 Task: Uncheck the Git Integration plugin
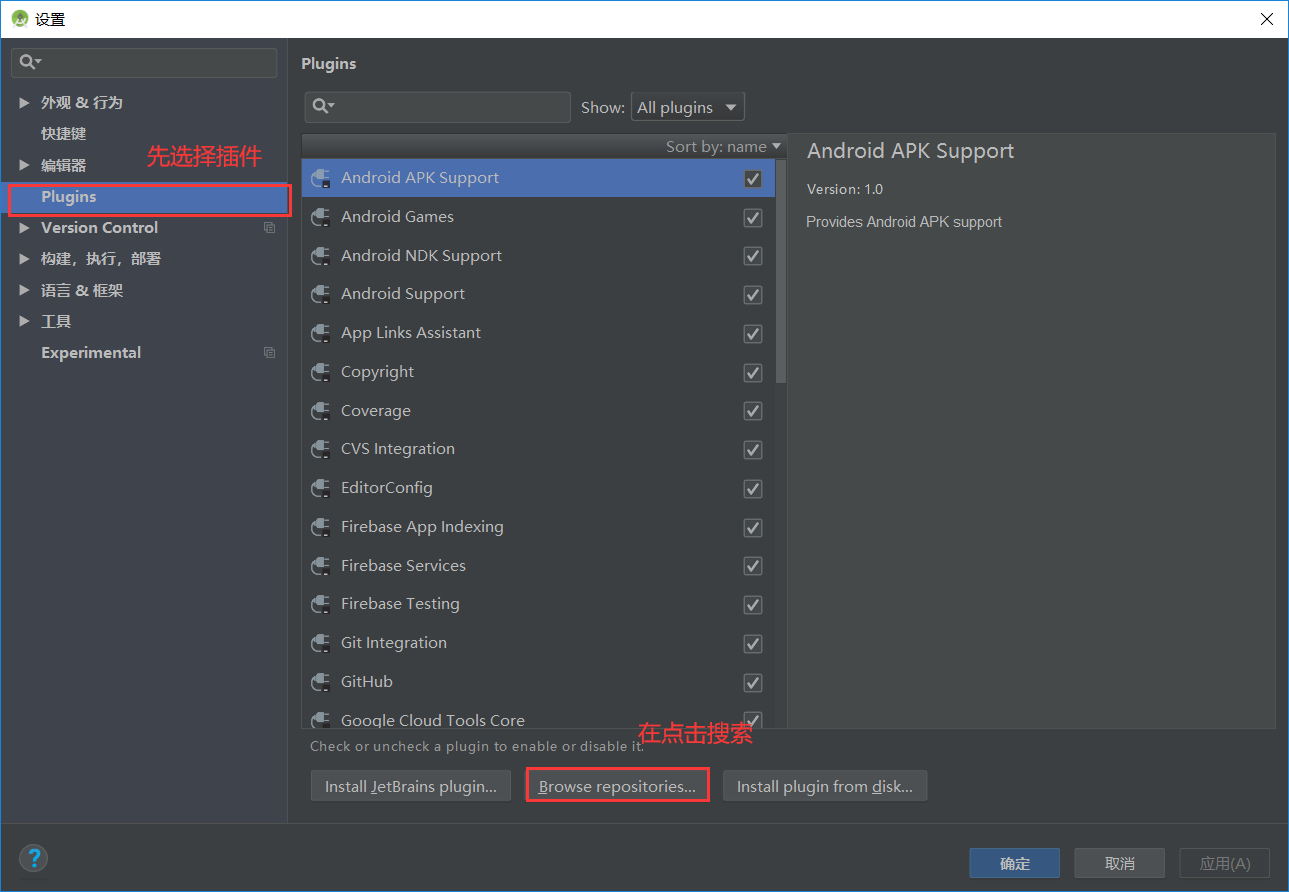pyautogui.click(x=753, y=644)
